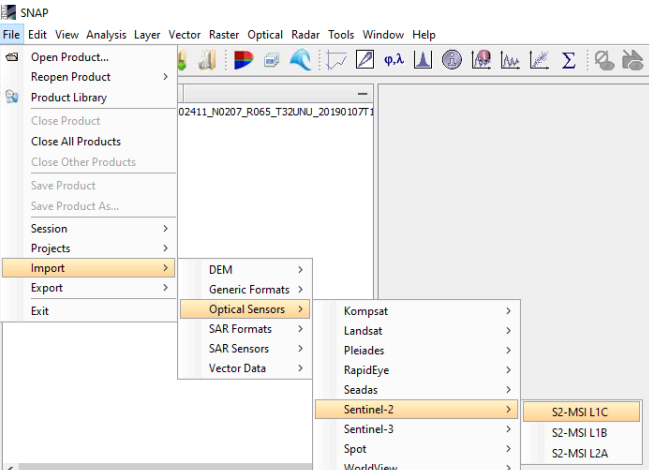The image size is (649, 470).
Task: Open the spectrum view line-chart icon
Action: pyautogui.click(x=337, y=60)
